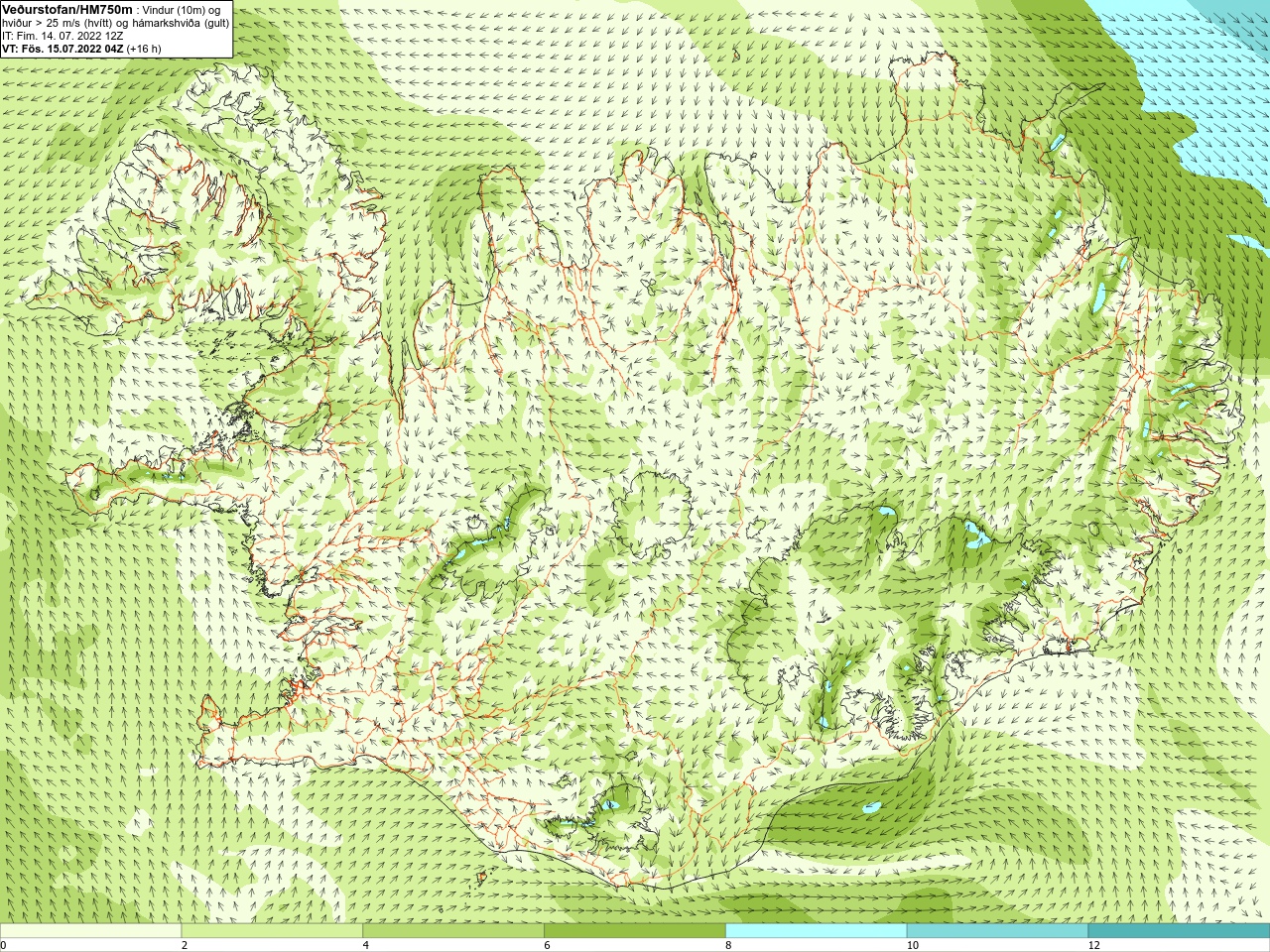The image size is (1270, 952).
Task: Click the Veðurstofan/HM750m title text
Action: point(67,10)
